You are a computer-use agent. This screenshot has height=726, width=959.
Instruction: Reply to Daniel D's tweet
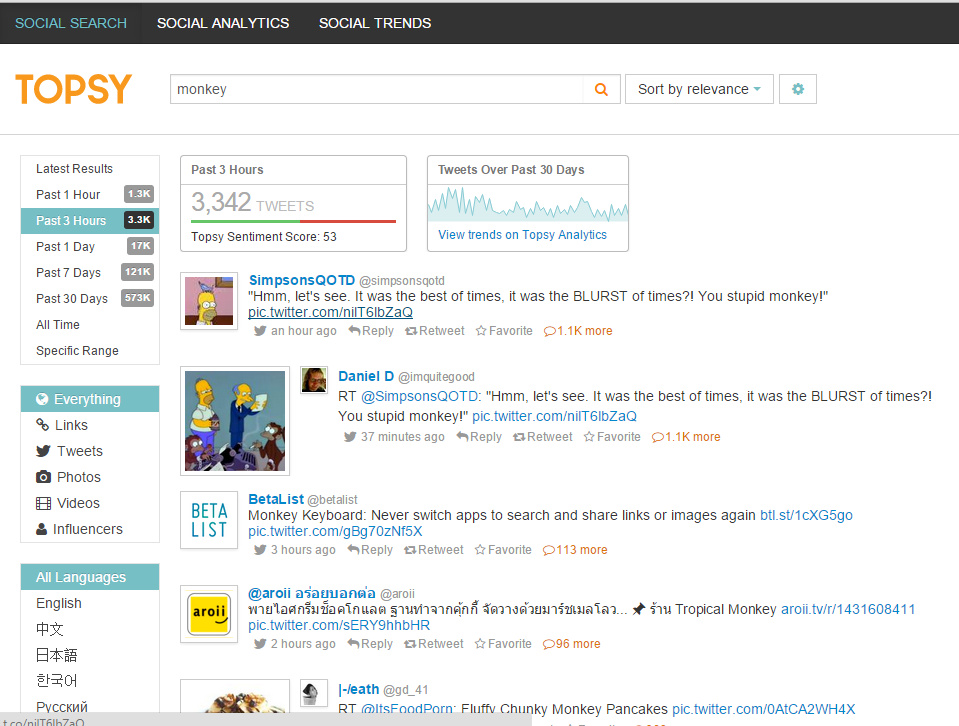(x=479, y=437)
